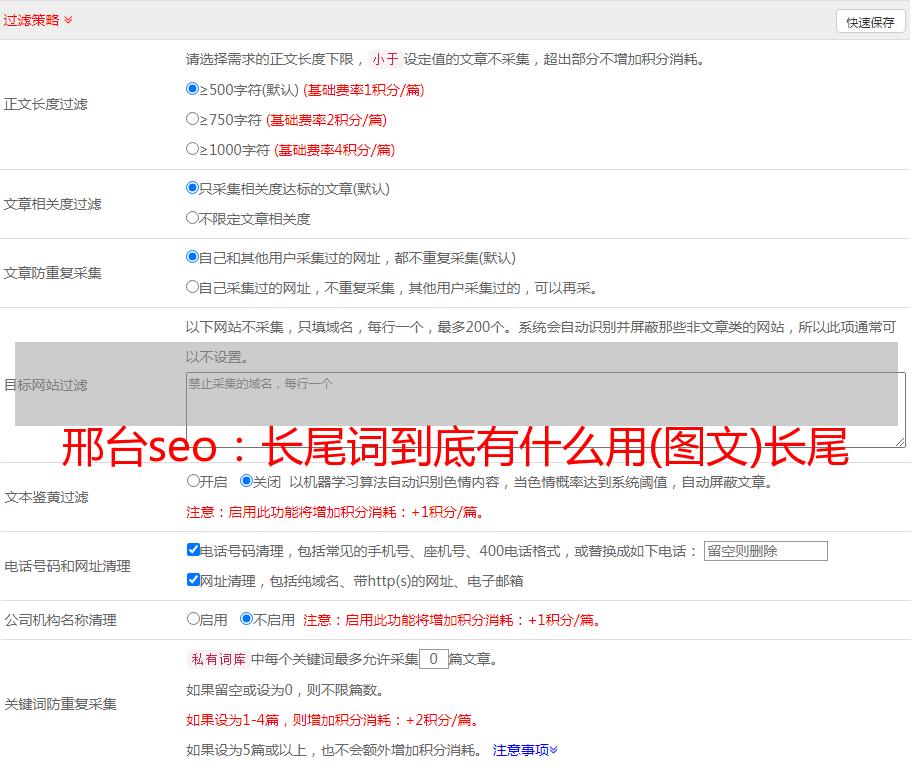This screenshot has height=768, width=912.
Task: Click the (基础费率4积分/篇) red note
Action: [334, 150]
